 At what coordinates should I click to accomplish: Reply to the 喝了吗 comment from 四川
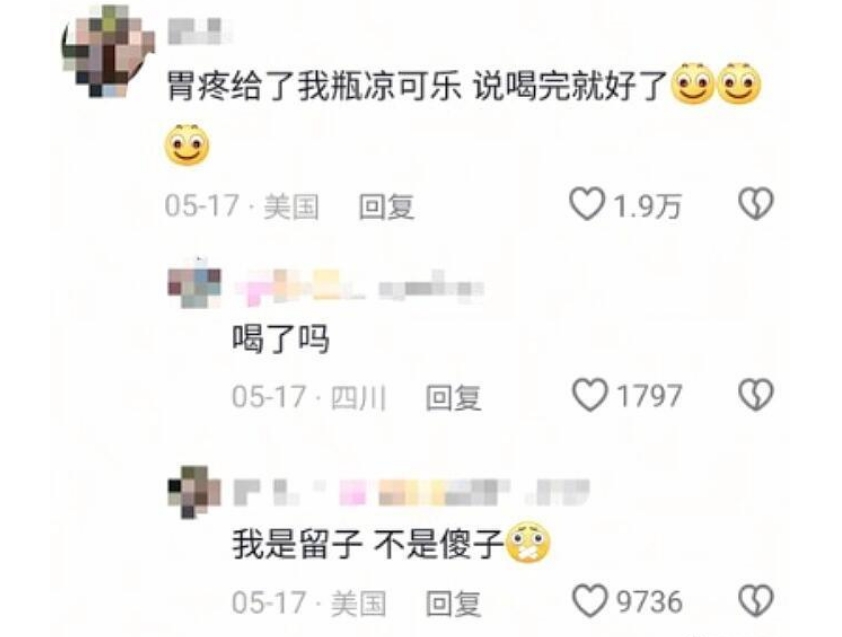pyautogui.click(x=453, y=398)
